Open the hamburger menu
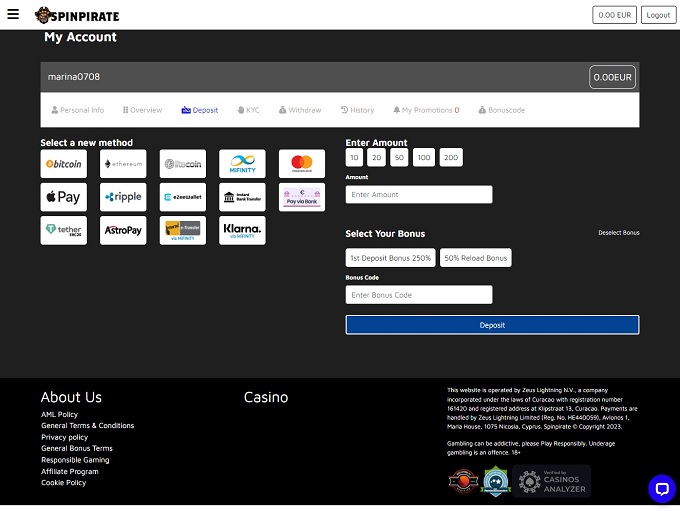The height and width of the screenshot is (511, 680). pos(13,15)
